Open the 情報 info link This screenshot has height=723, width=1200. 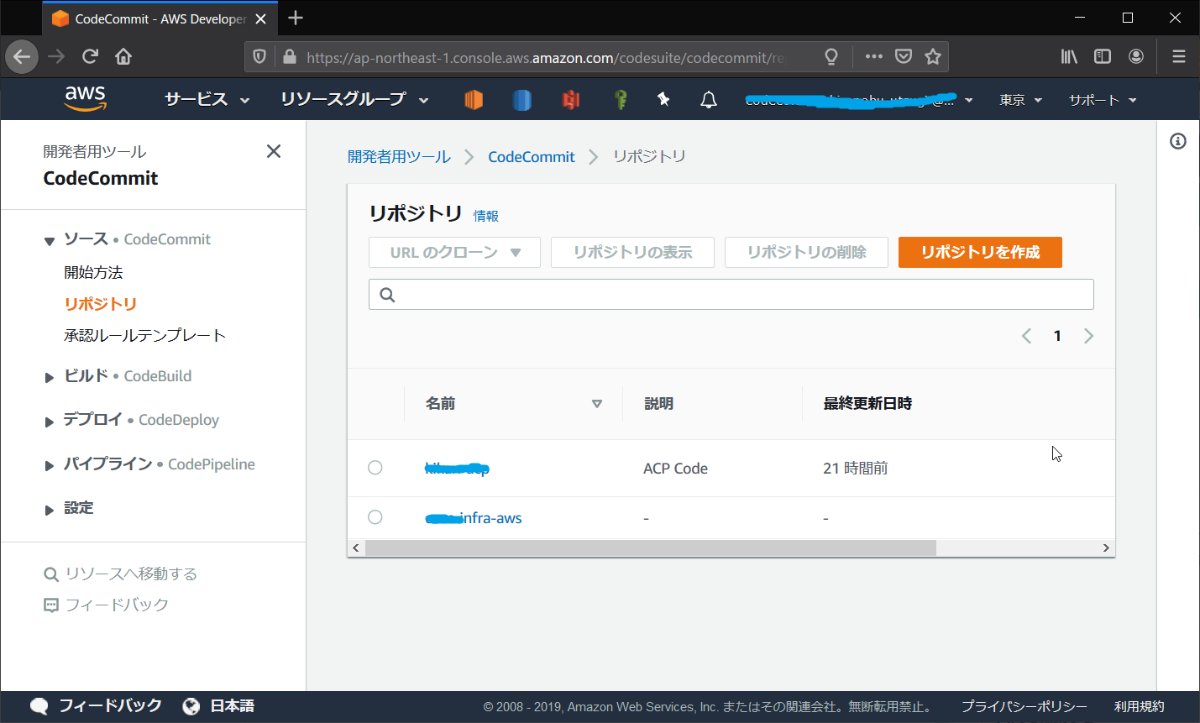point(486,216)
